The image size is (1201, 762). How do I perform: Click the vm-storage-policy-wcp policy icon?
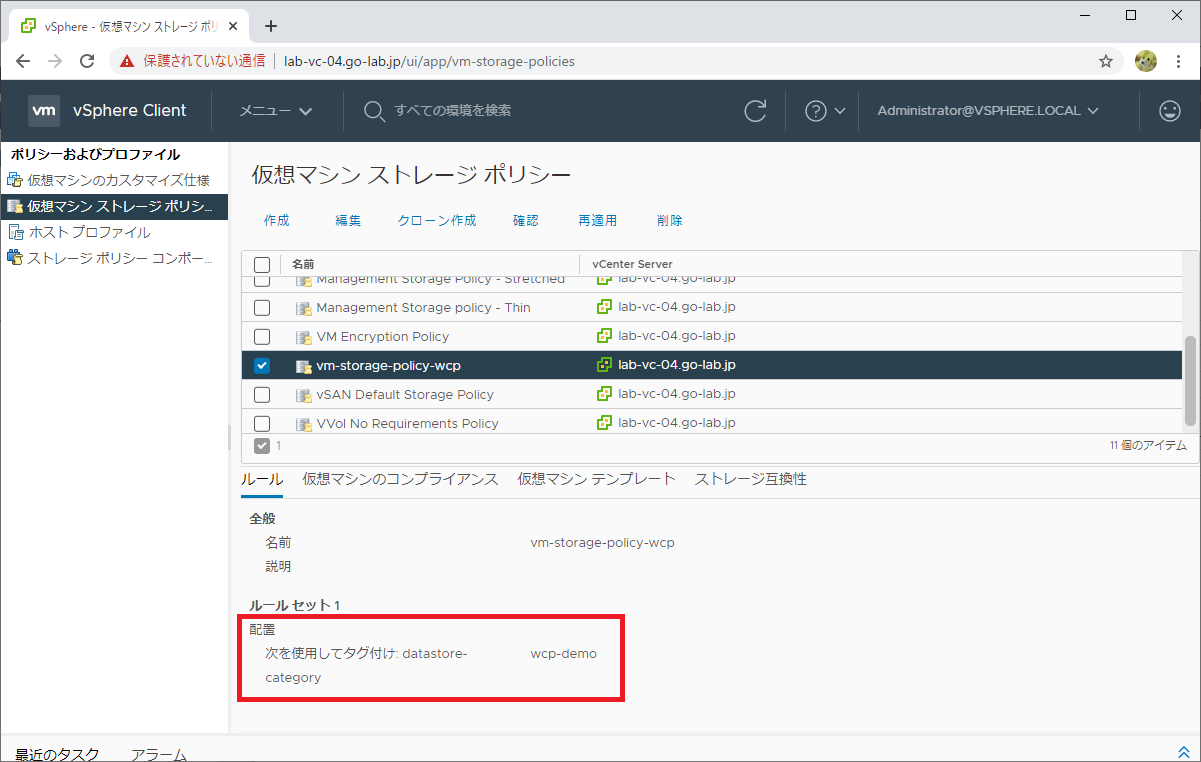coord(304,366)
